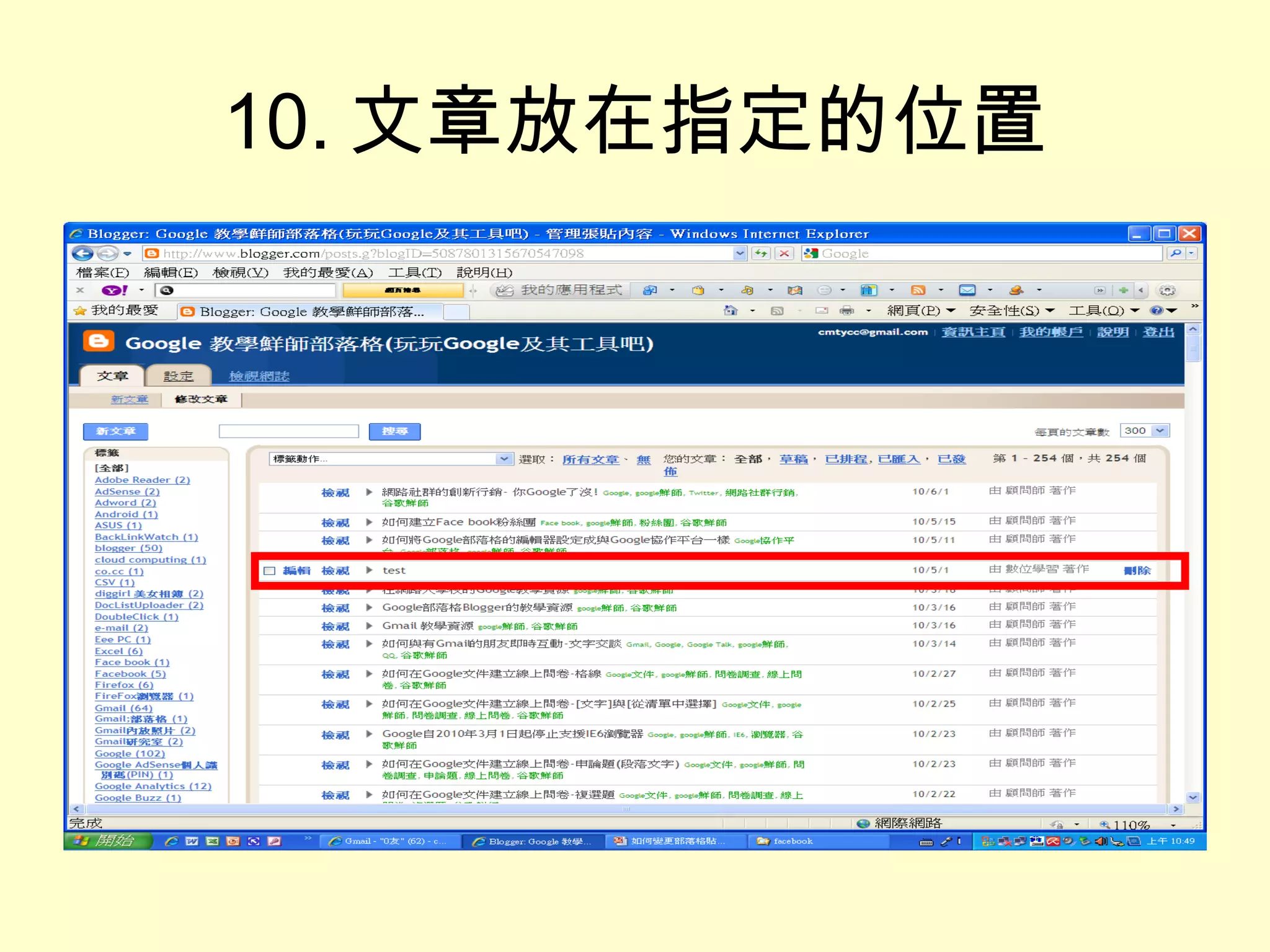
Task: Click the printer icon in command bar
Action: (846, 311)
